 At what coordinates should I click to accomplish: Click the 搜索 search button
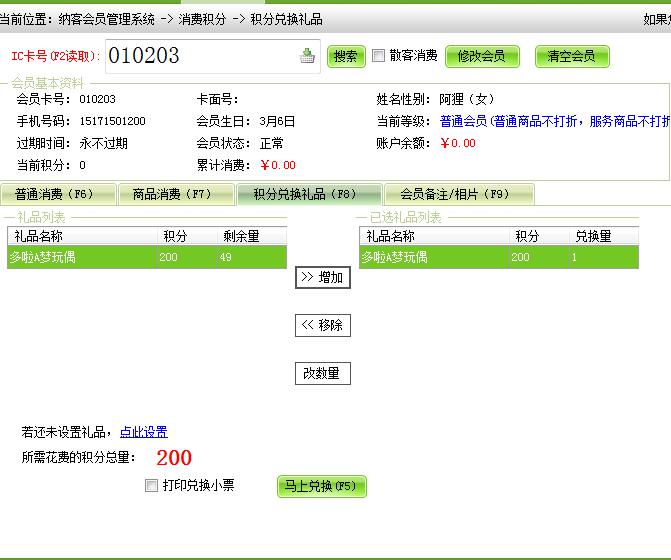[346, 56]
